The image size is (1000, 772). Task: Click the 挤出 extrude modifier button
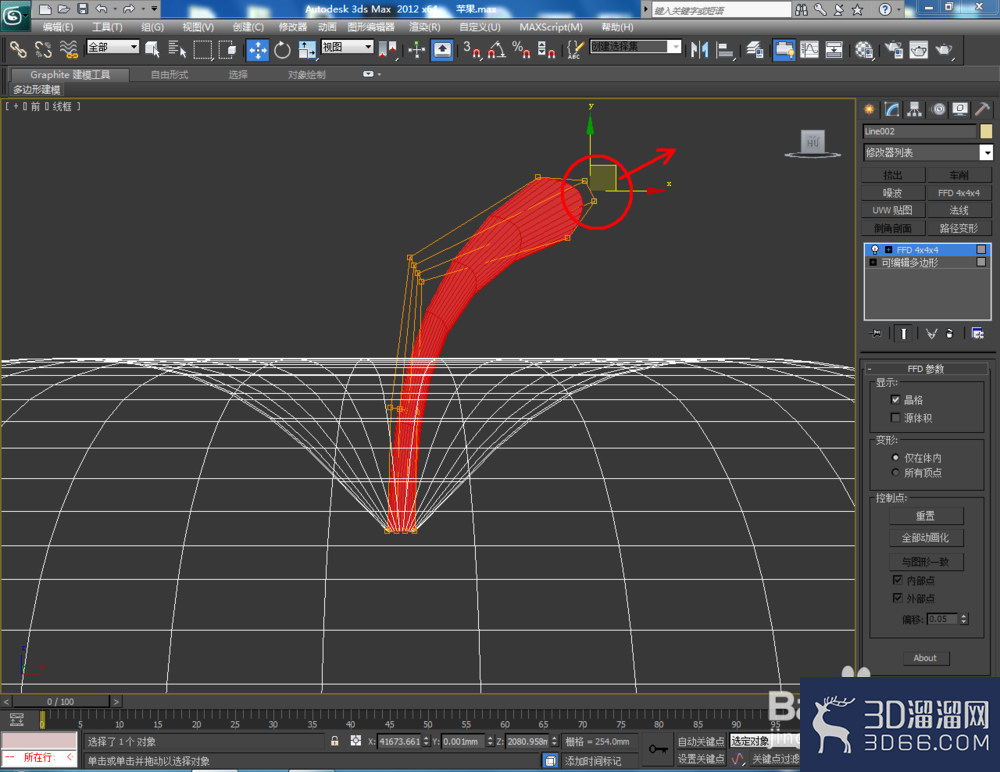point(893,175)
